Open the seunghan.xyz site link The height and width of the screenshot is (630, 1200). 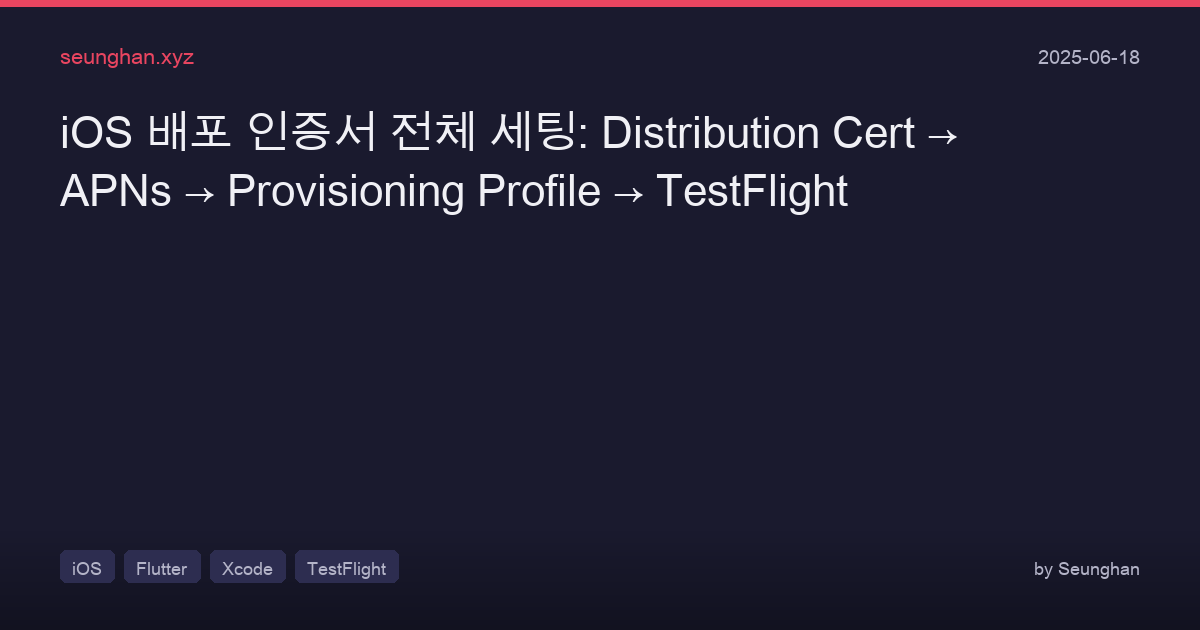(127, 57)
